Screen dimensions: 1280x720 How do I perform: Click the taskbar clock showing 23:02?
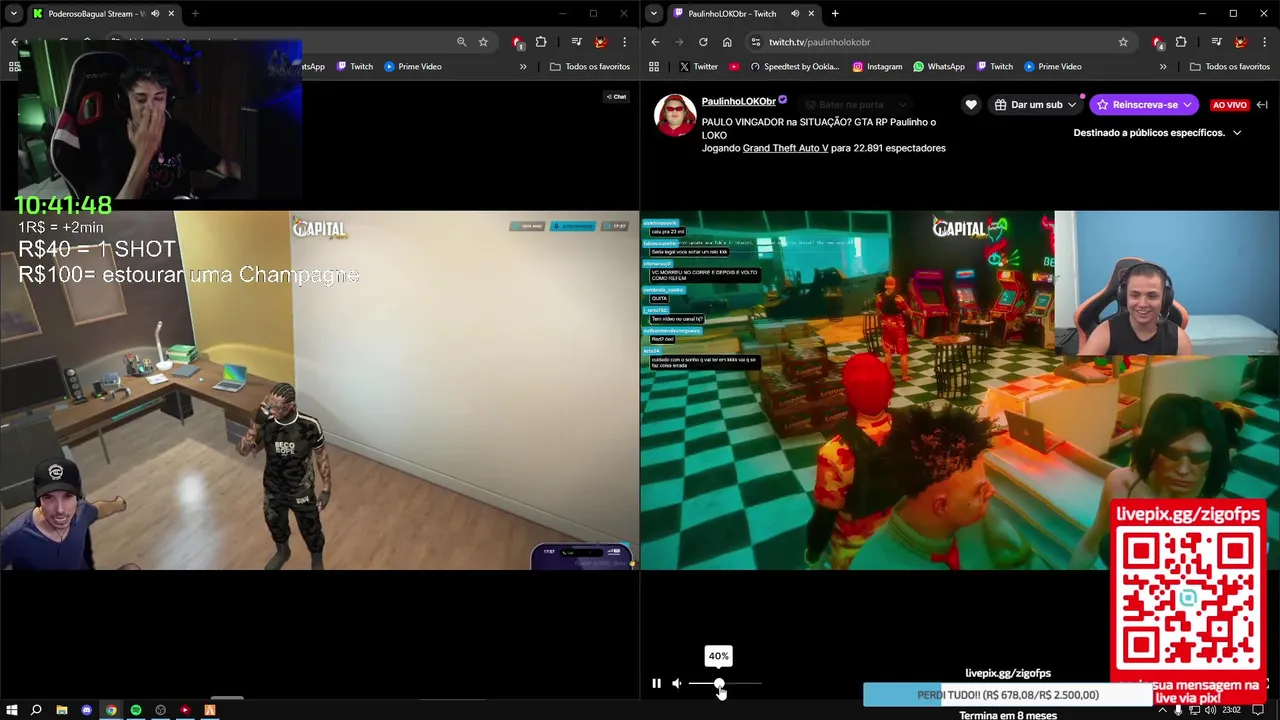(1232, 710)
